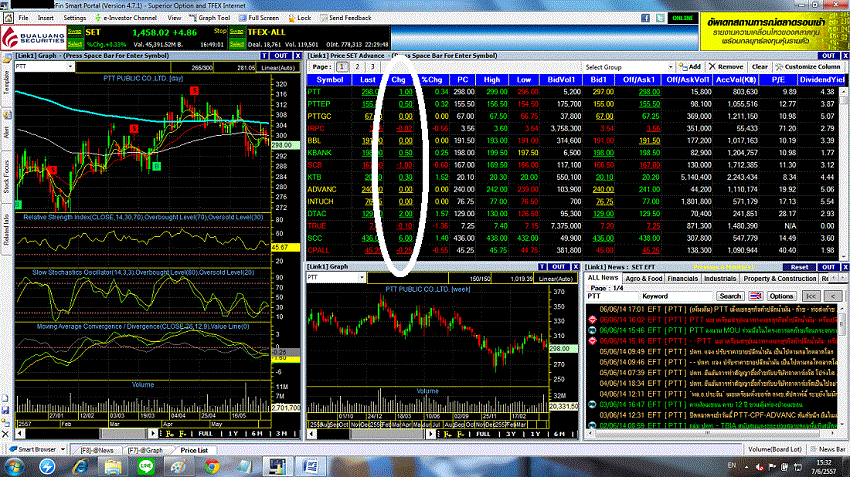Open the Insert menu
The height and width of the screenshot is (477, 850).
[x=46, y=18]
